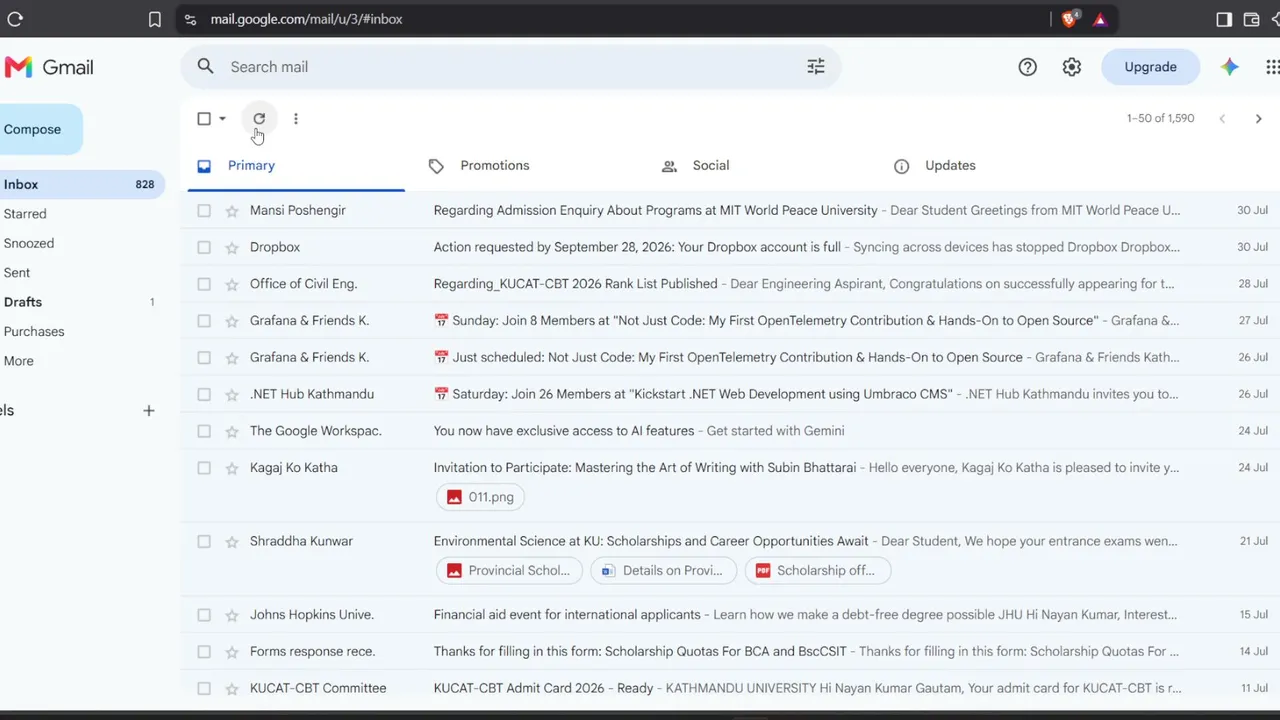Tick The Google Workspace email checkbox
The height and width of the screenshot is (720, 1280).
tap(204, 431)
